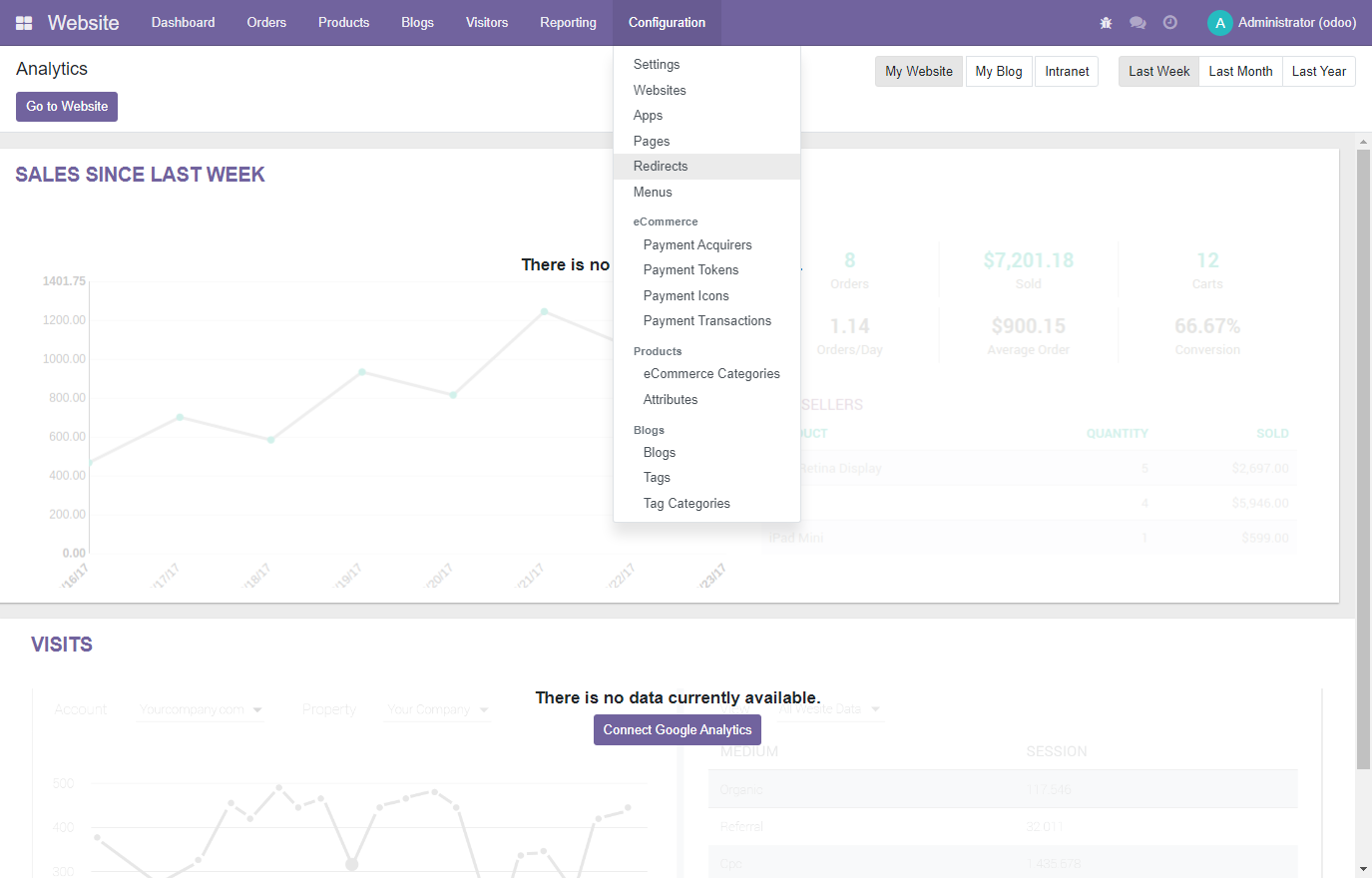Viewport: 1372px width, 878px height.
Task: Click the Administrator avatar icon
Action: 1219,23
